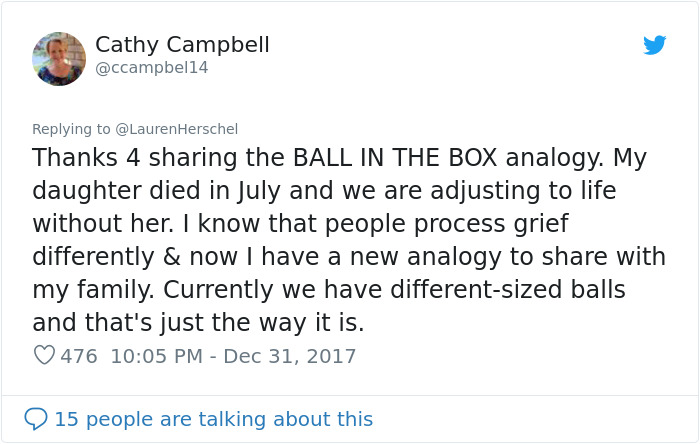The height and width of the screenshot is (444, 700).
Task: Click the "Replying to" label
Action: click(x=71, y=129)
